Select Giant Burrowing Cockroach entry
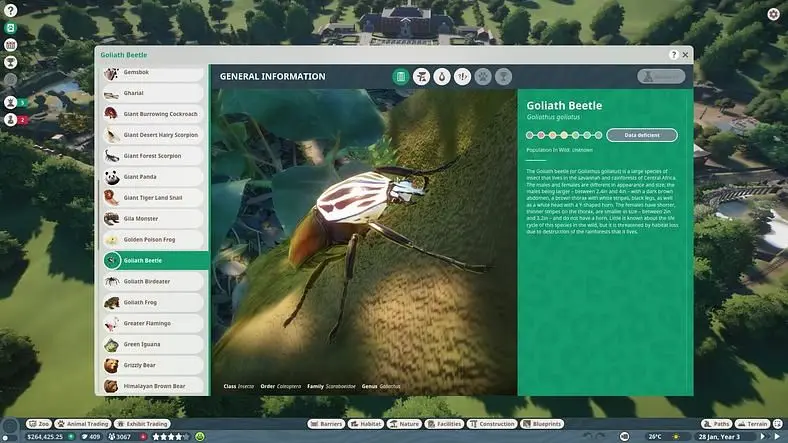Image resolution: width=788 pixels, height=443 pixels. 153,114
